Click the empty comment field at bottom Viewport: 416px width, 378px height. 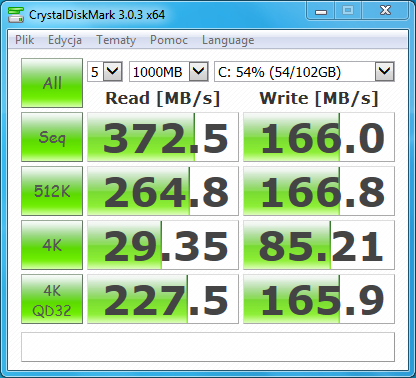click(x=208, y=347)
